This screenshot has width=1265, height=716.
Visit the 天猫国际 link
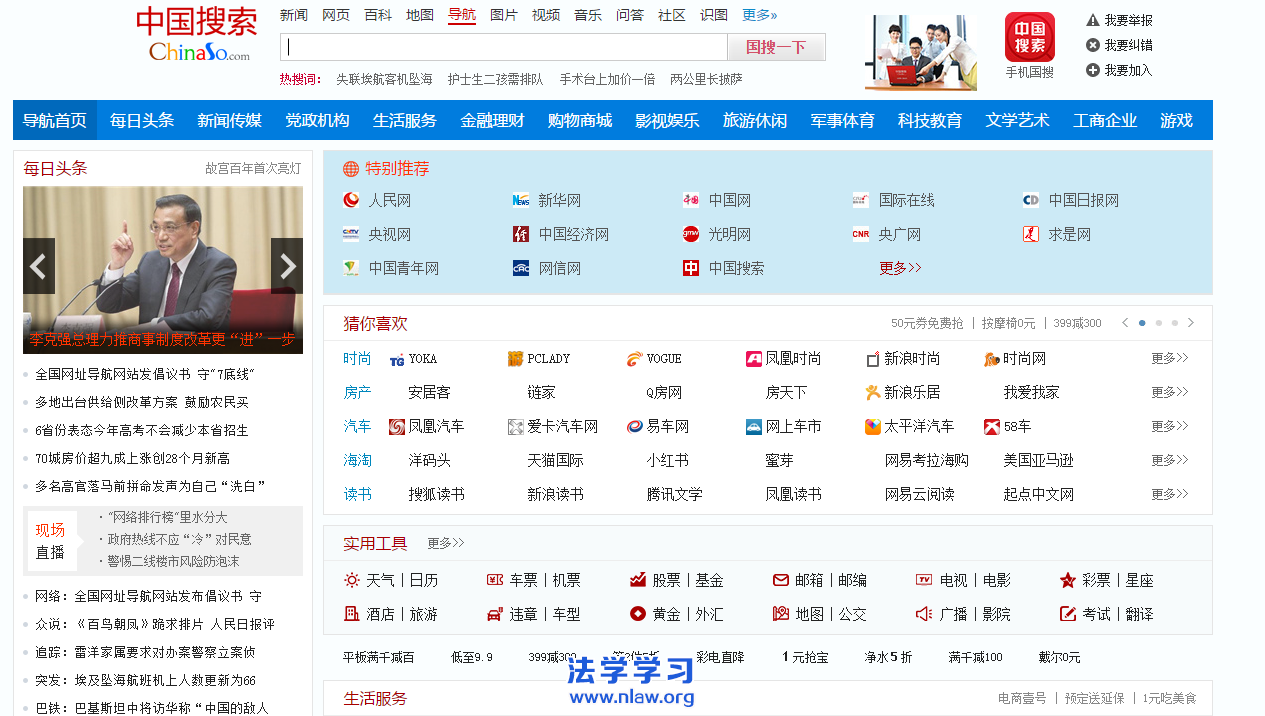[555, 460]
